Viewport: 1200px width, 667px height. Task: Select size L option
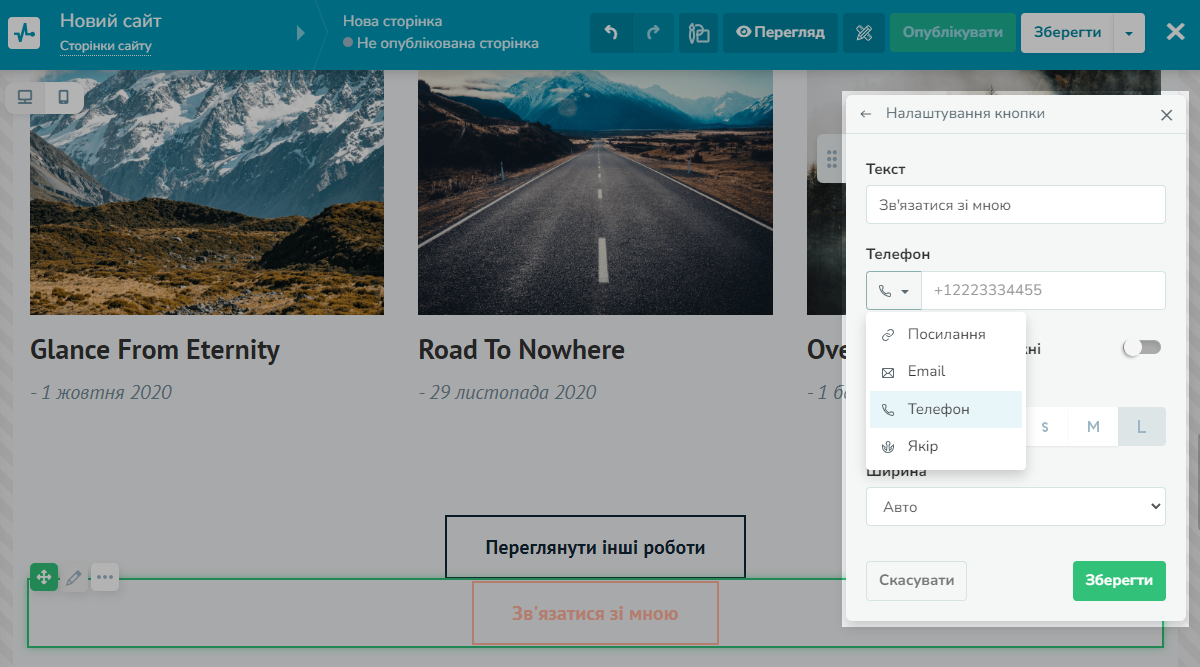1141,427
